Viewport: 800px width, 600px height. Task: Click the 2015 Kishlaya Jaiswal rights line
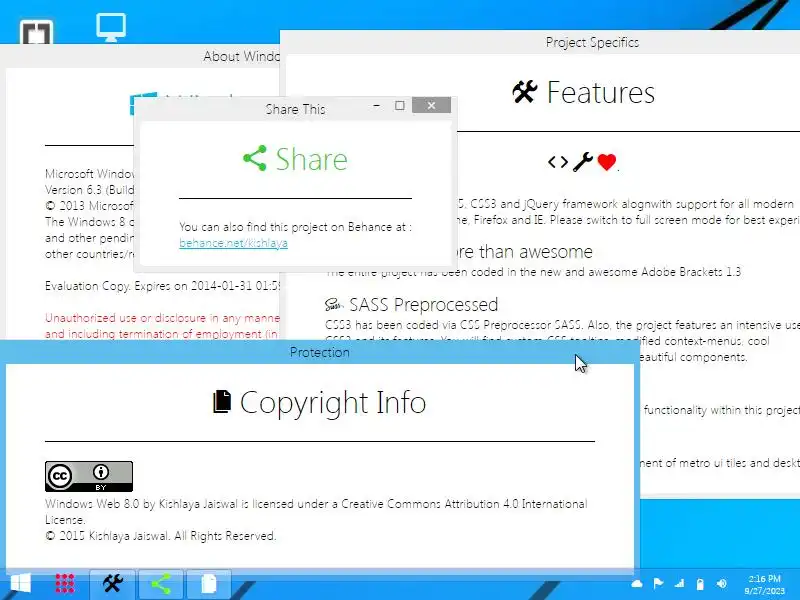[161, 536]
